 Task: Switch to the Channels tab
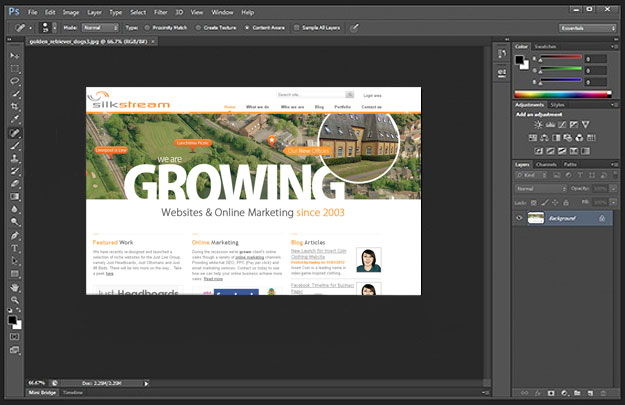(x=546, y=164)
